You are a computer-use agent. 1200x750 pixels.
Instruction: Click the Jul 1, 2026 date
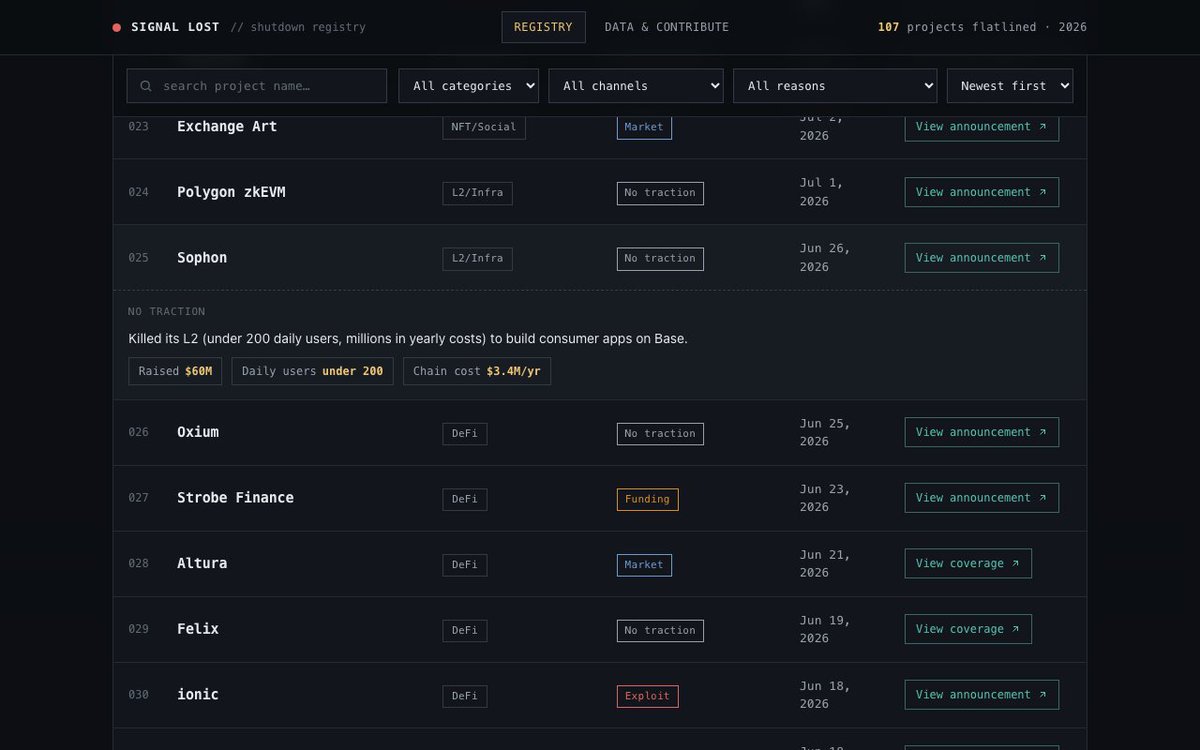coord(822,192)
